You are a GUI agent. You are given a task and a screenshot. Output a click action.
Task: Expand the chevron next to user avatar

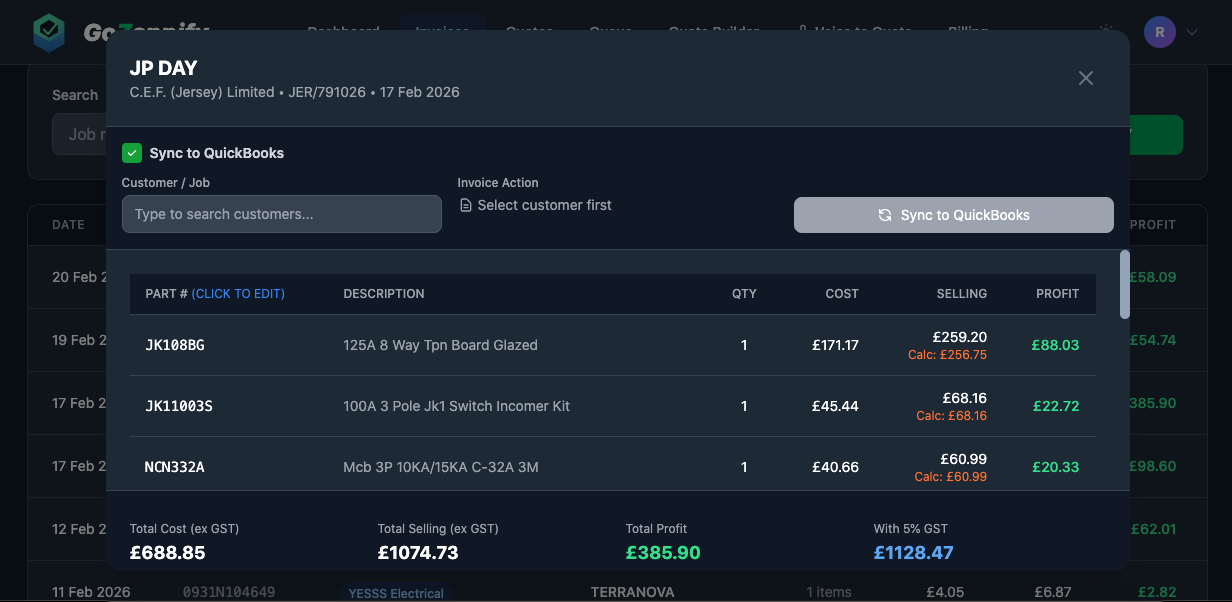[x=1192, y=32]
